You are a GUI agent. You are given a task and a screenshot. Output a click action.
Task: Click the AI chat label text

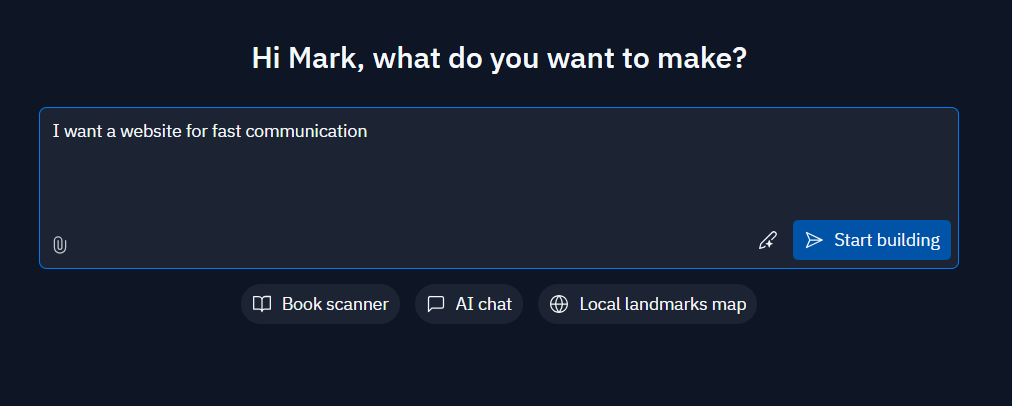coord(483,304)
